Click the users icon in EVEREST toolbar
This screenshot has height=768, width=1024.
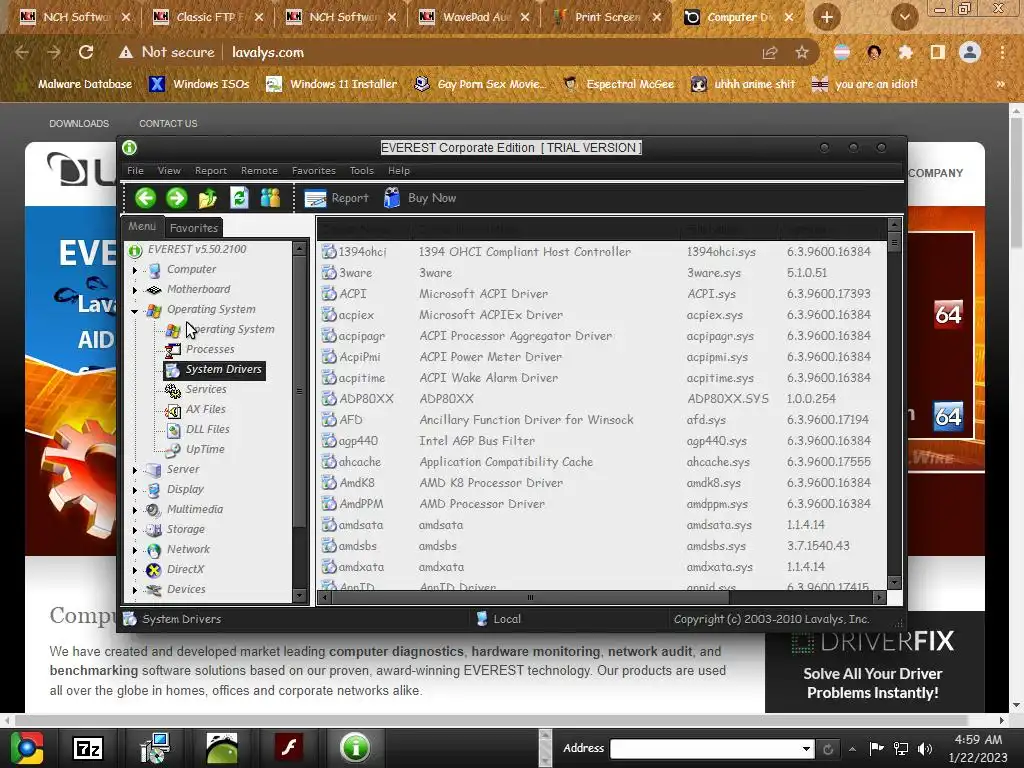tap(270, 197)
